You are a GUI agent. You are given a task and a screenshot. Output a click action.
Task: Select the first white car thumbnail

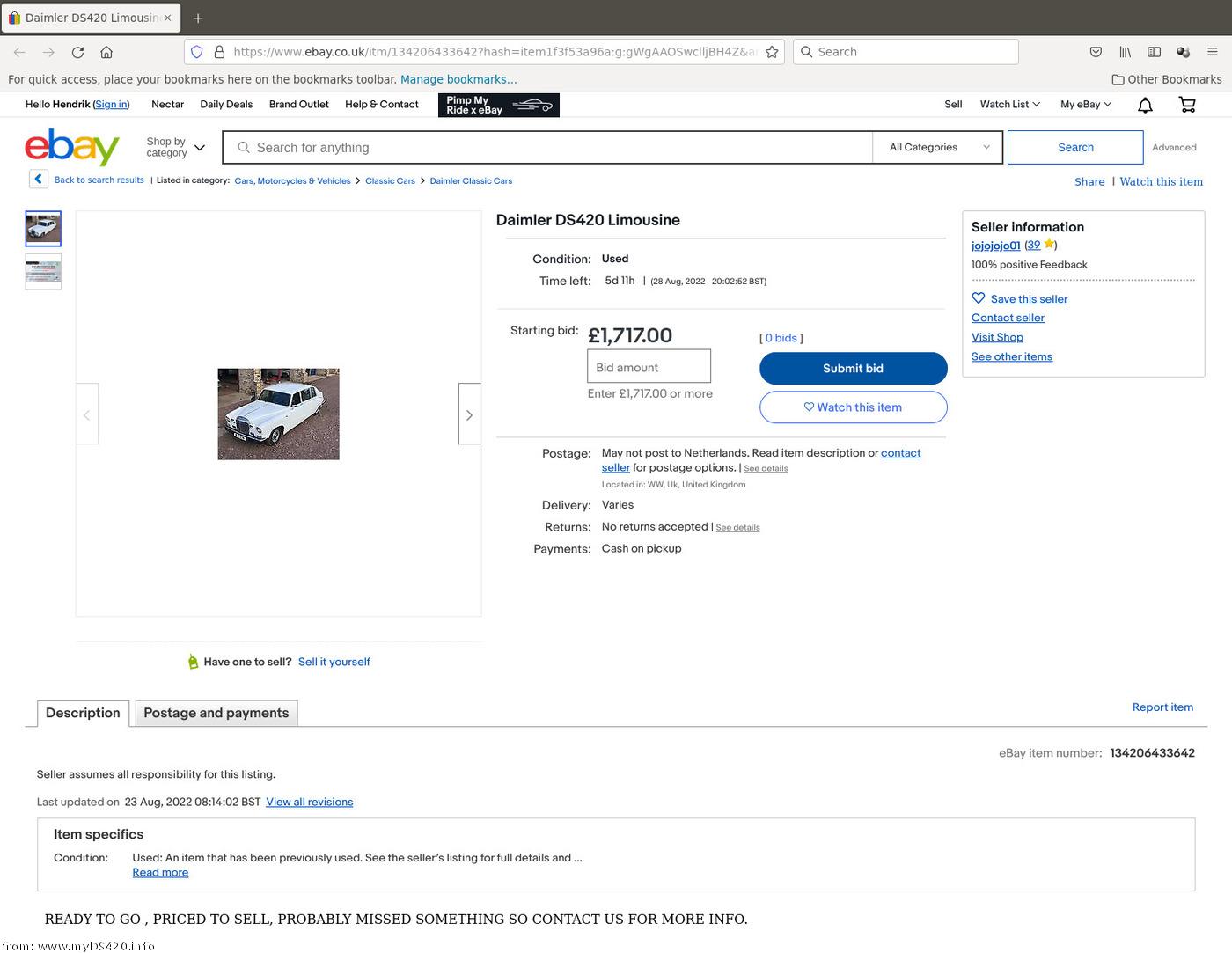[43, 228]
